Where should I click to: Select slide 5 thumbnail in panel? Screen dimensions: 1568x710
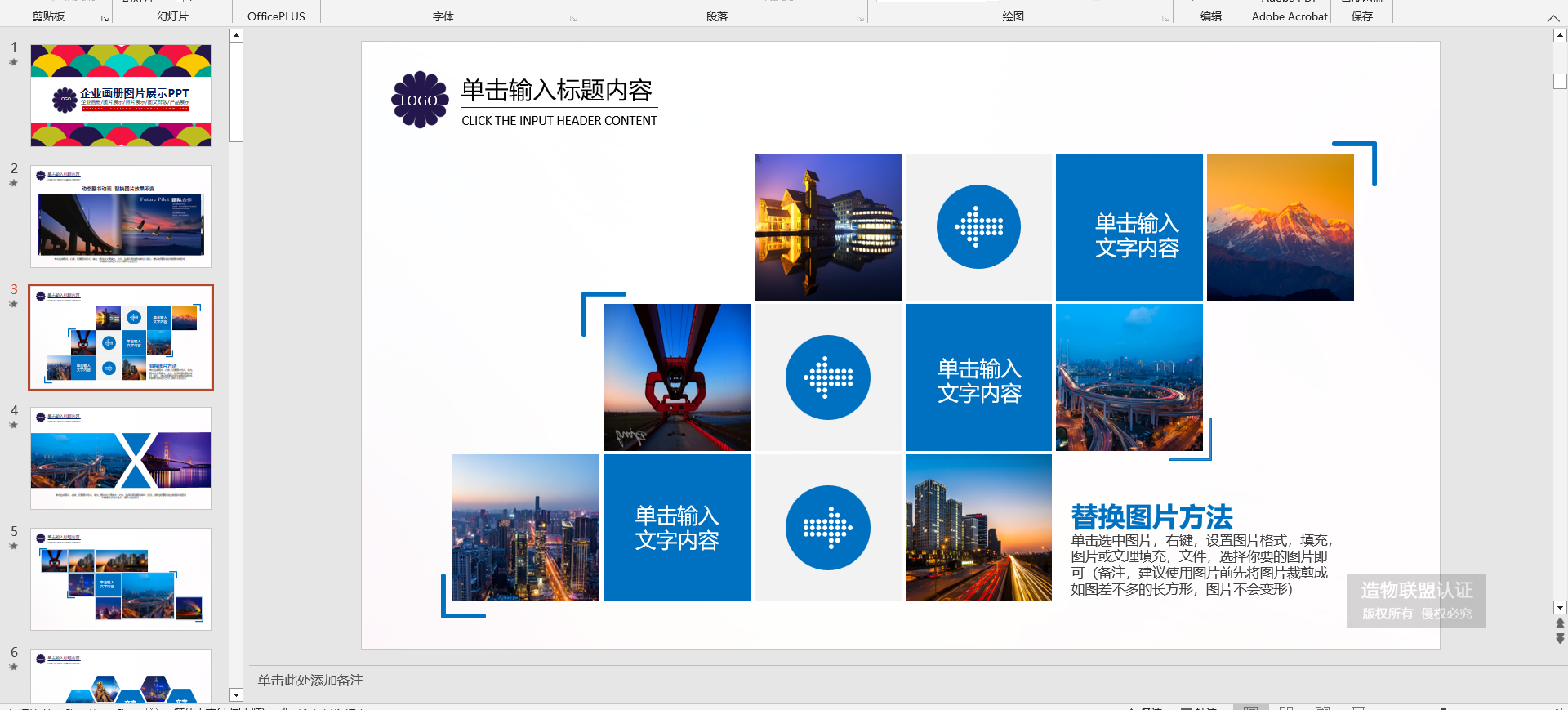point(121,579)
